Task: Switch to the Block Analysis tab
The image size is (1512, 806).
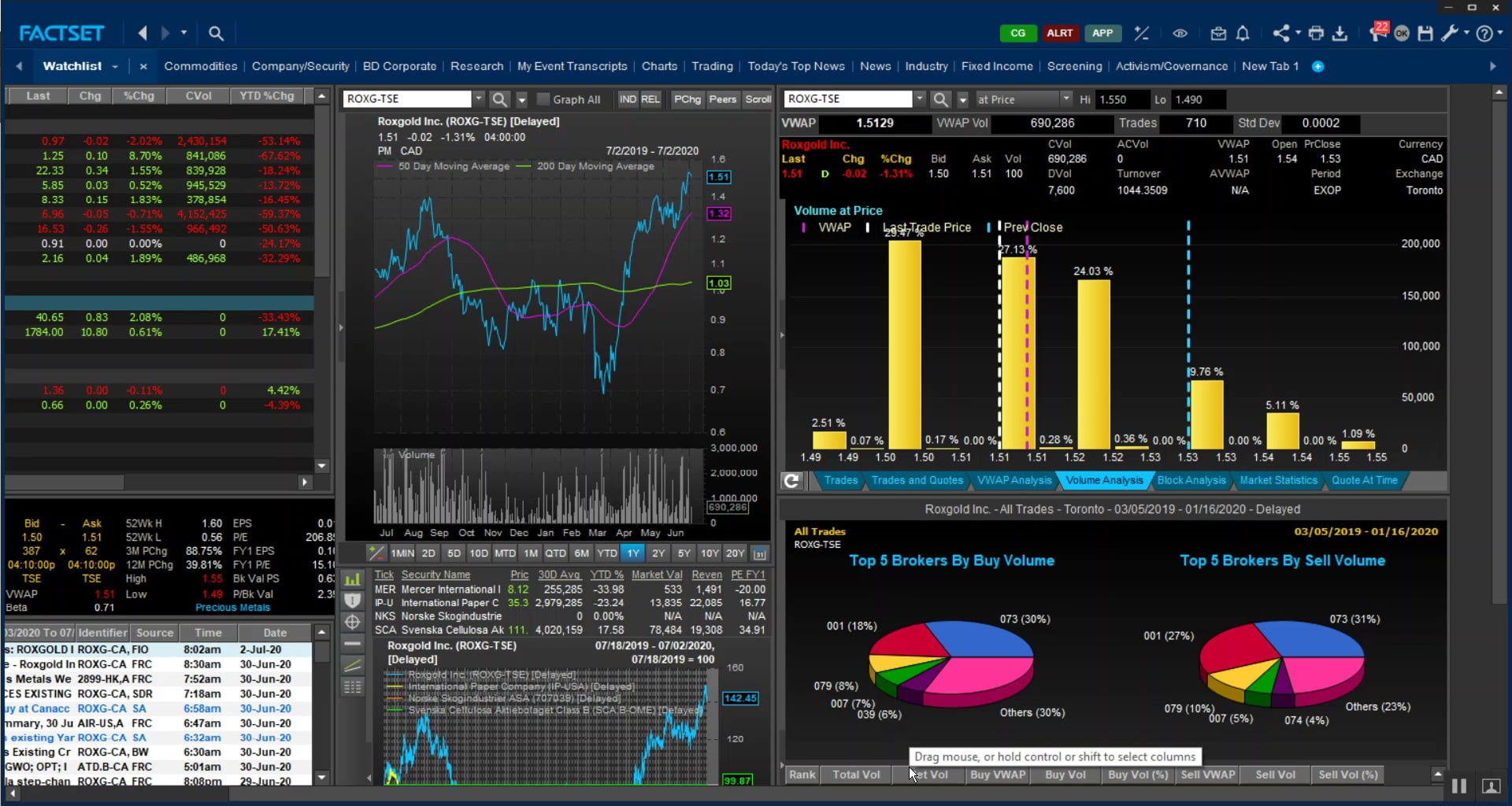Action: pyautogui.click(x=1191, y=481)
